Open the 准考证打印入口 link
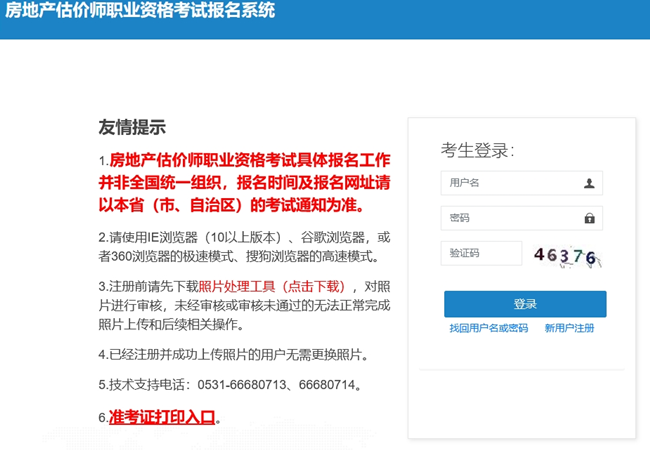 tap(162, 417)
